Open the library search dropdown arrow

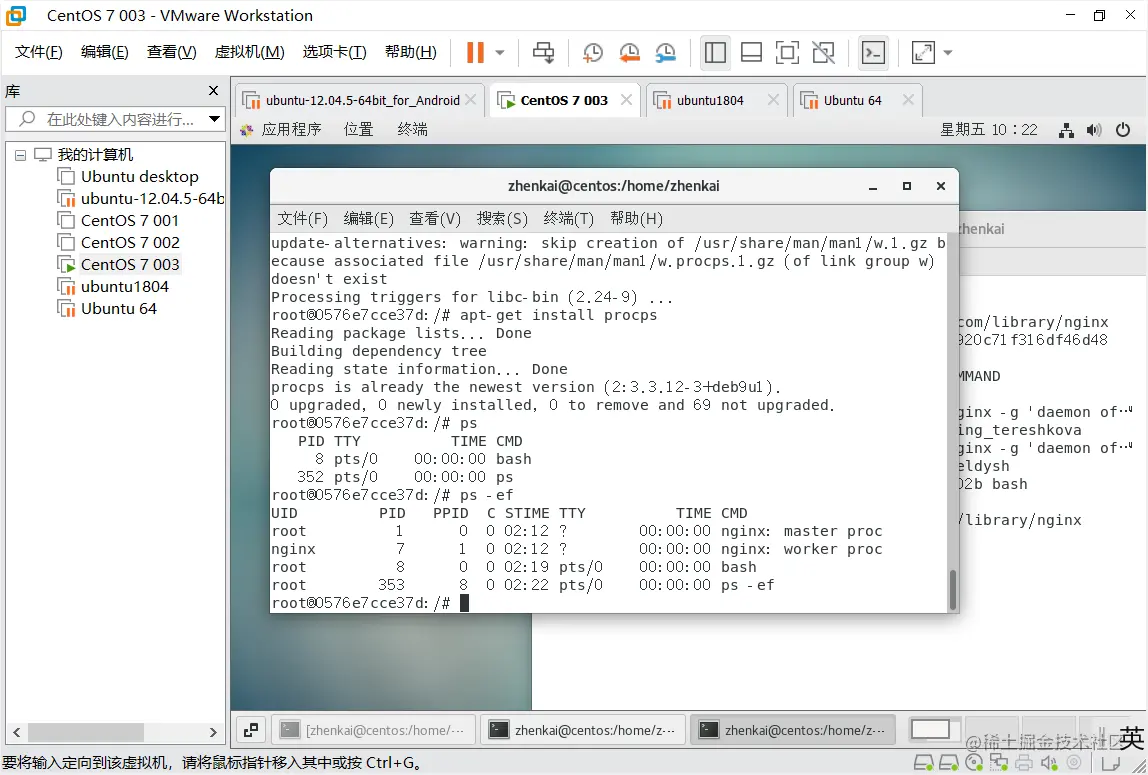point(215,119)
